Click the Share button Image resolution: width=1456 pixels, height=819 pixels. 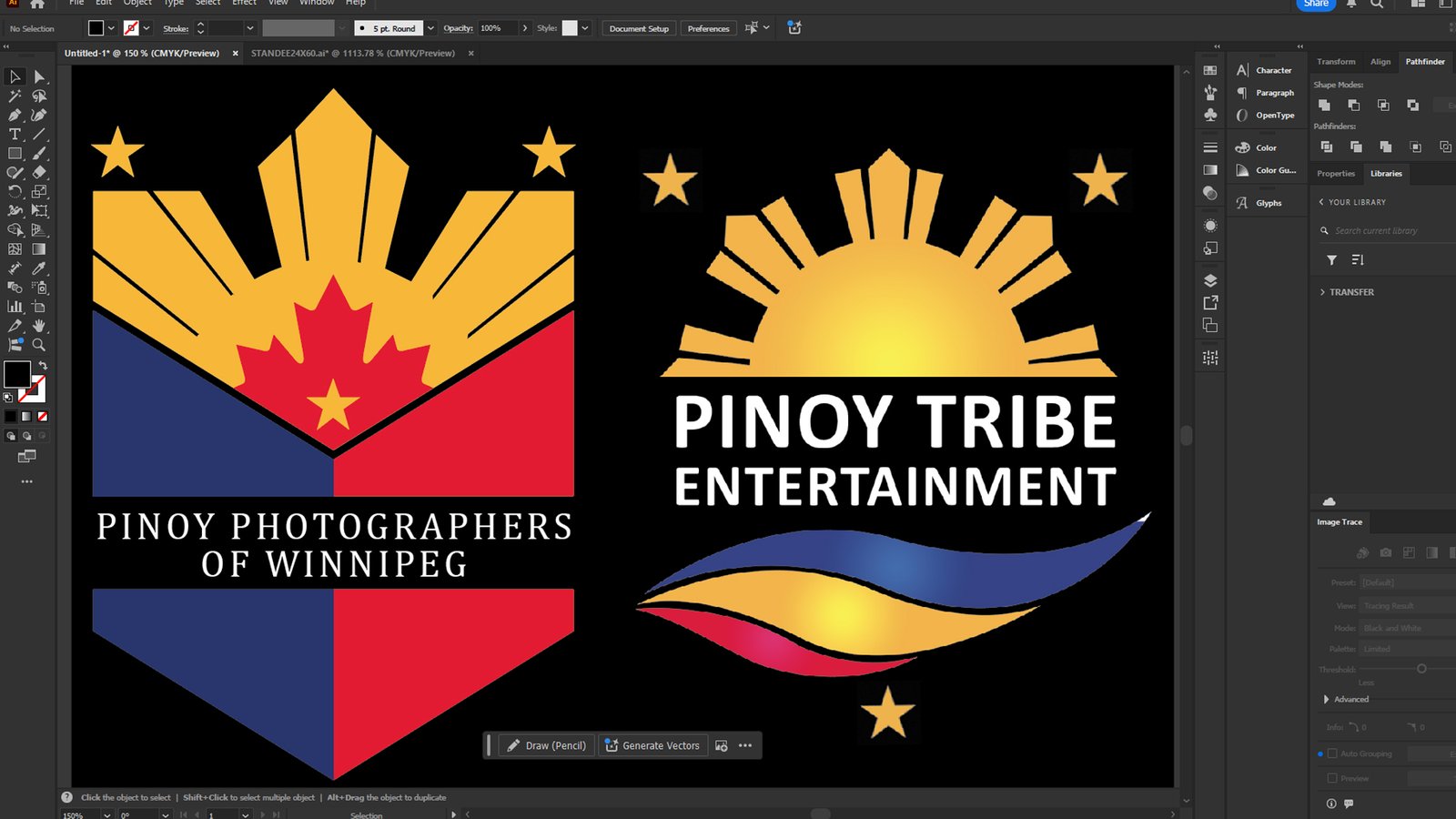click(1316, 4)
